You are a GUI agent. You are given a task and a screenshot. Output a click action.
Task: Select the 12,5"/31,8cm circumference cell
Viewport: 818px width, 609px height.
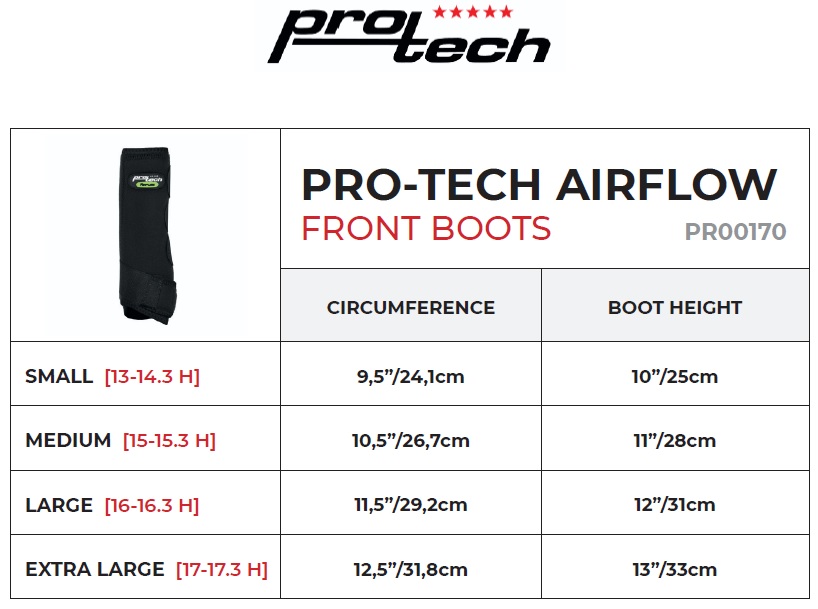coord(410,570)
